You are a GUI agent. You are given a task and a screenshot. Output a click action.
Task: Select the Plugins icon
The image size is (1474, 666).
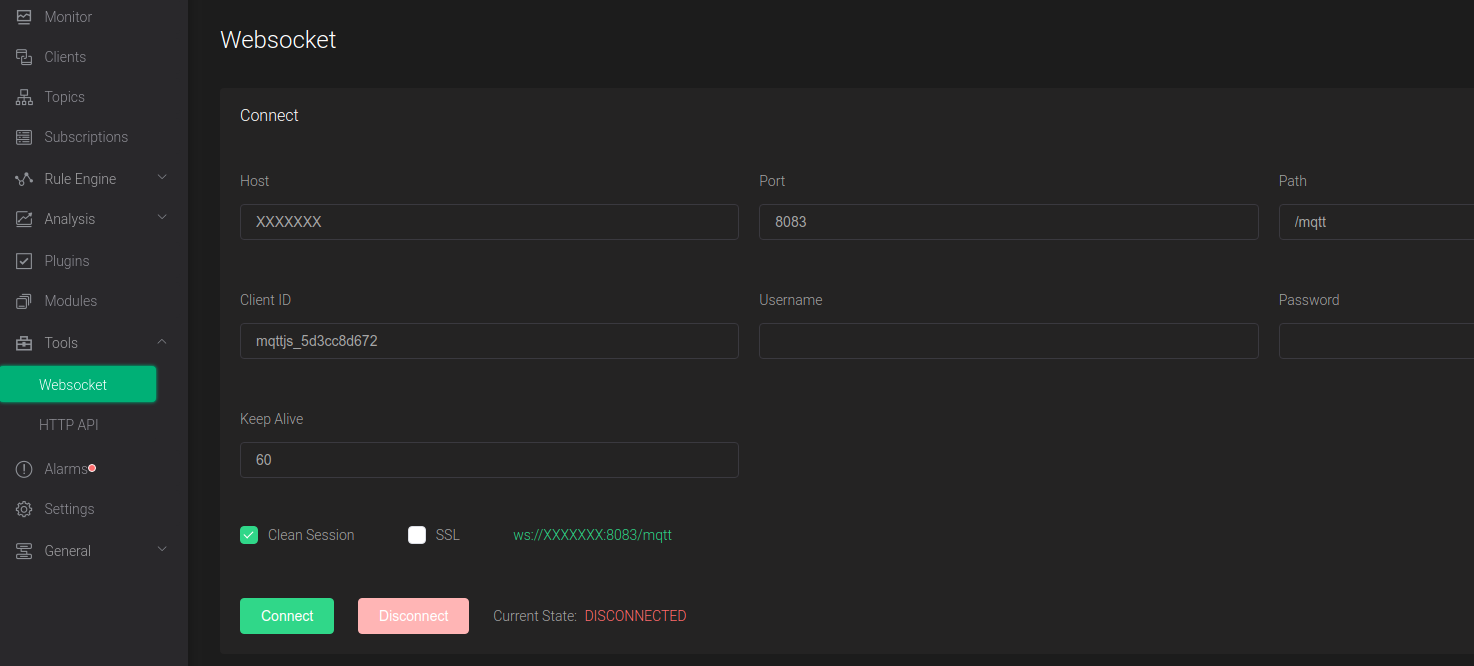pyautogui.click(x=24, y=260)
